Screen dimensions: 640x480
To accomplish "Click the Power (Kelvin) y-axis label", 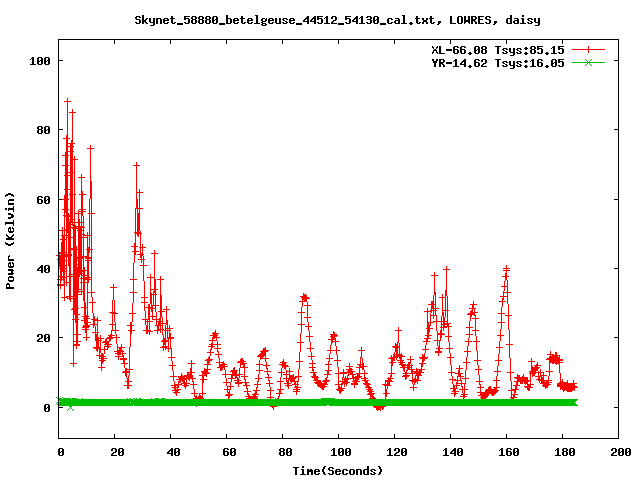I will [10, 241].
